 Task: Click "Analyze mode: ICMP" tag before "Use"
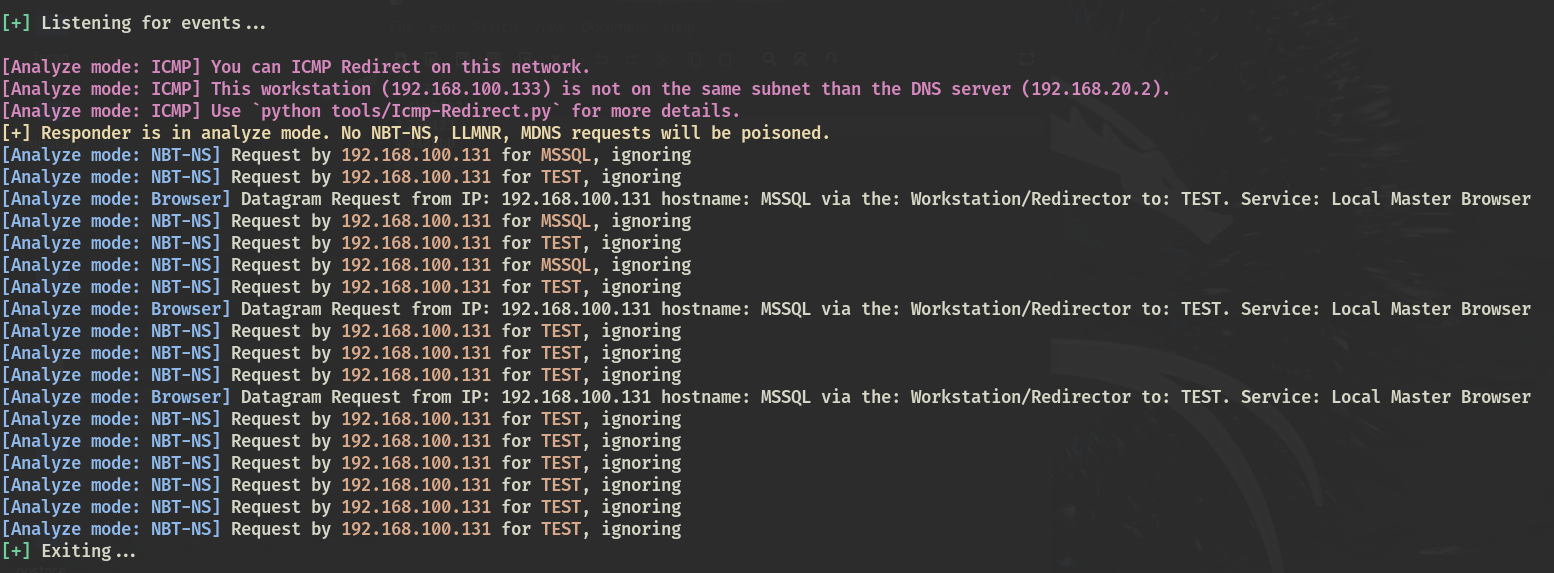tap(102, 111)
